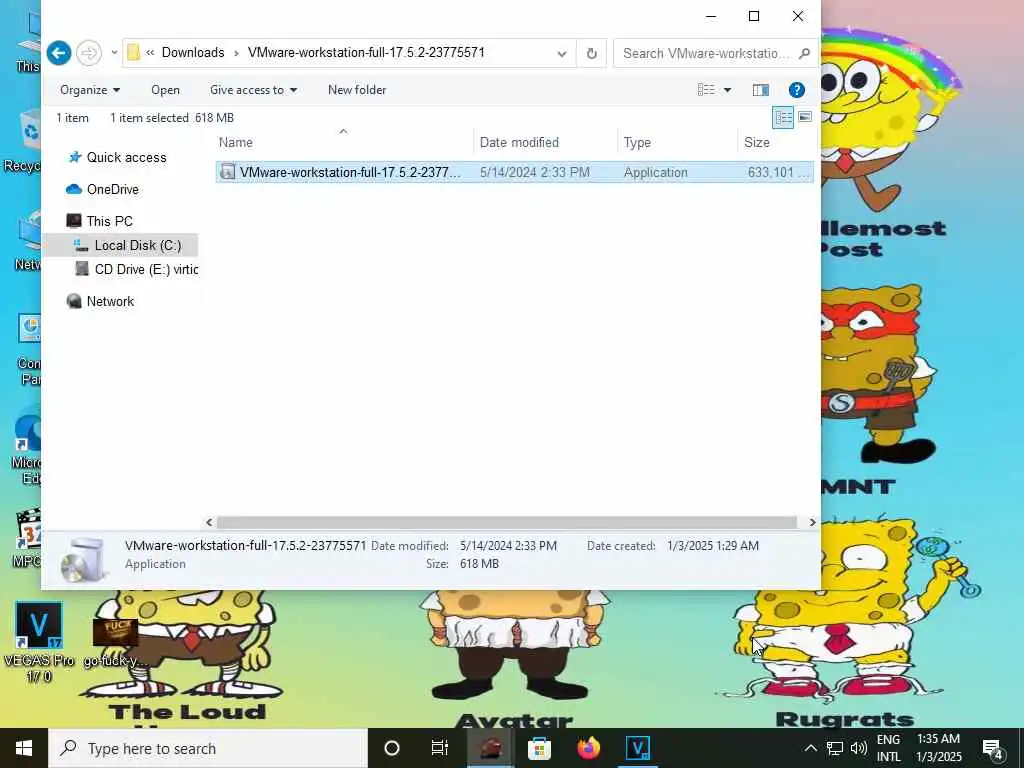Click the red helmet app taskbar icon

click(x=490, y=748)
